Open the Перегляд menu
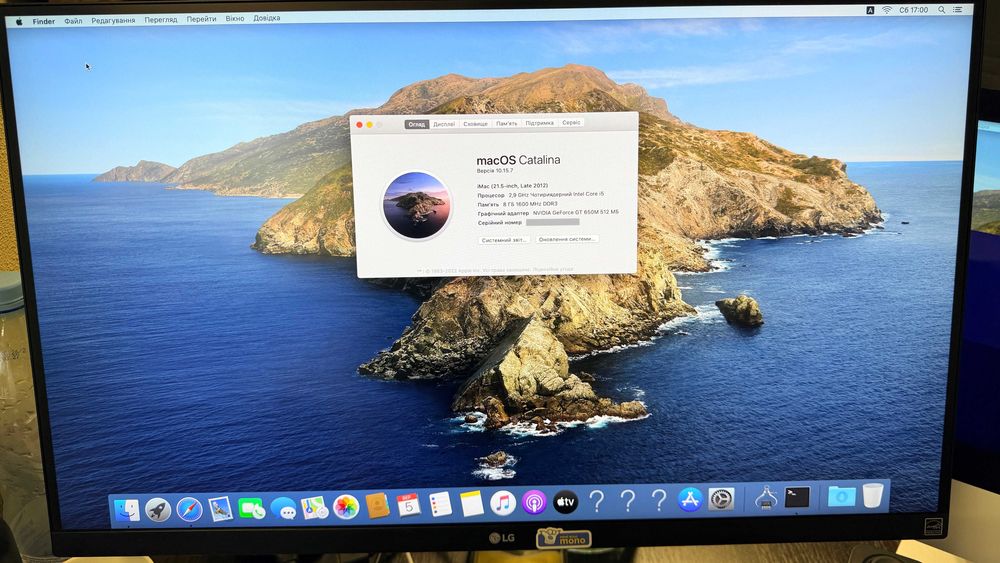This screenshot has height=563, width=1000. (x=161, y=20)
